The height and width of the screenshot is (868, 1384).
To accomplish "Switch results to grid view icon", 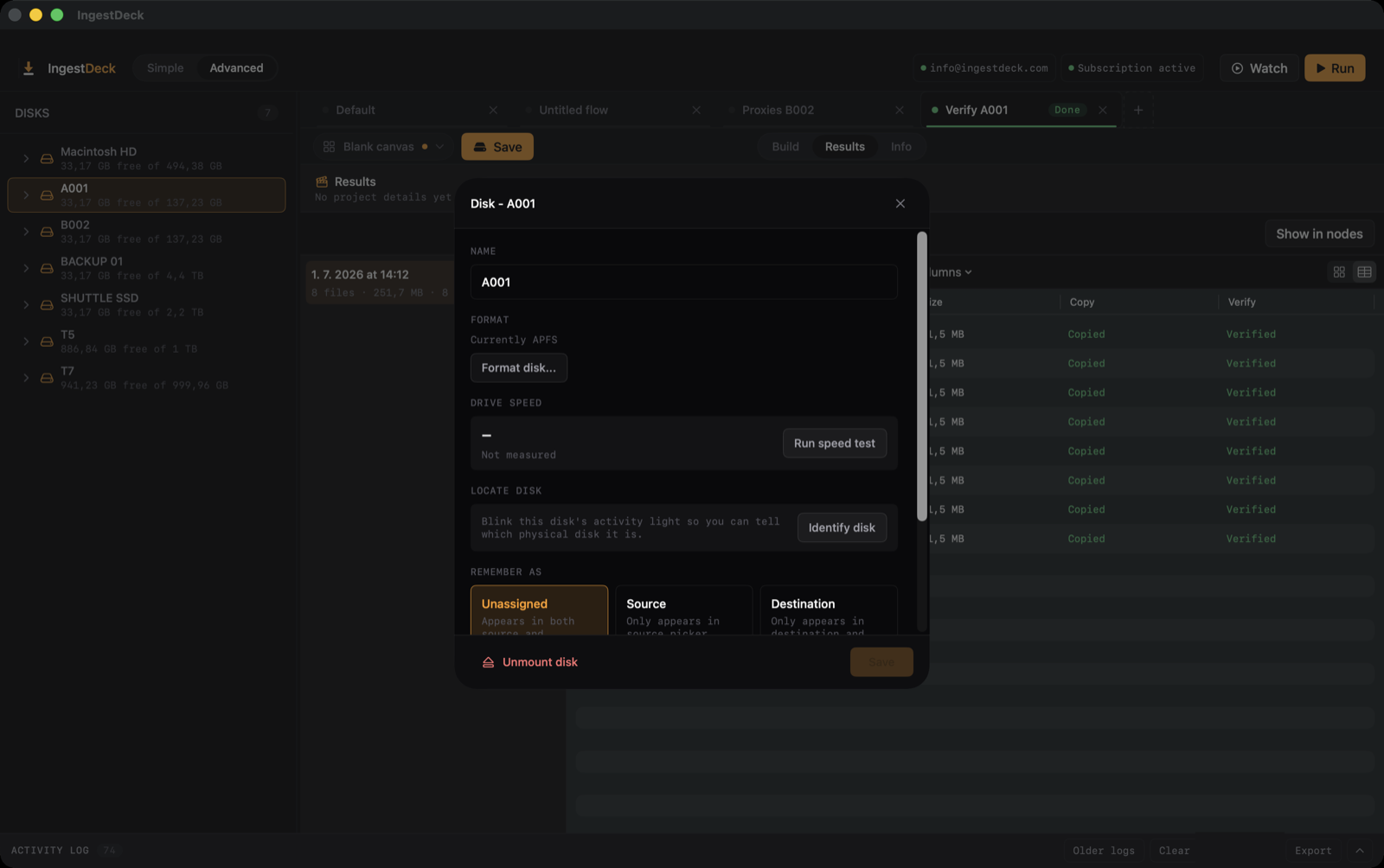I will (x=1339, y=272).
